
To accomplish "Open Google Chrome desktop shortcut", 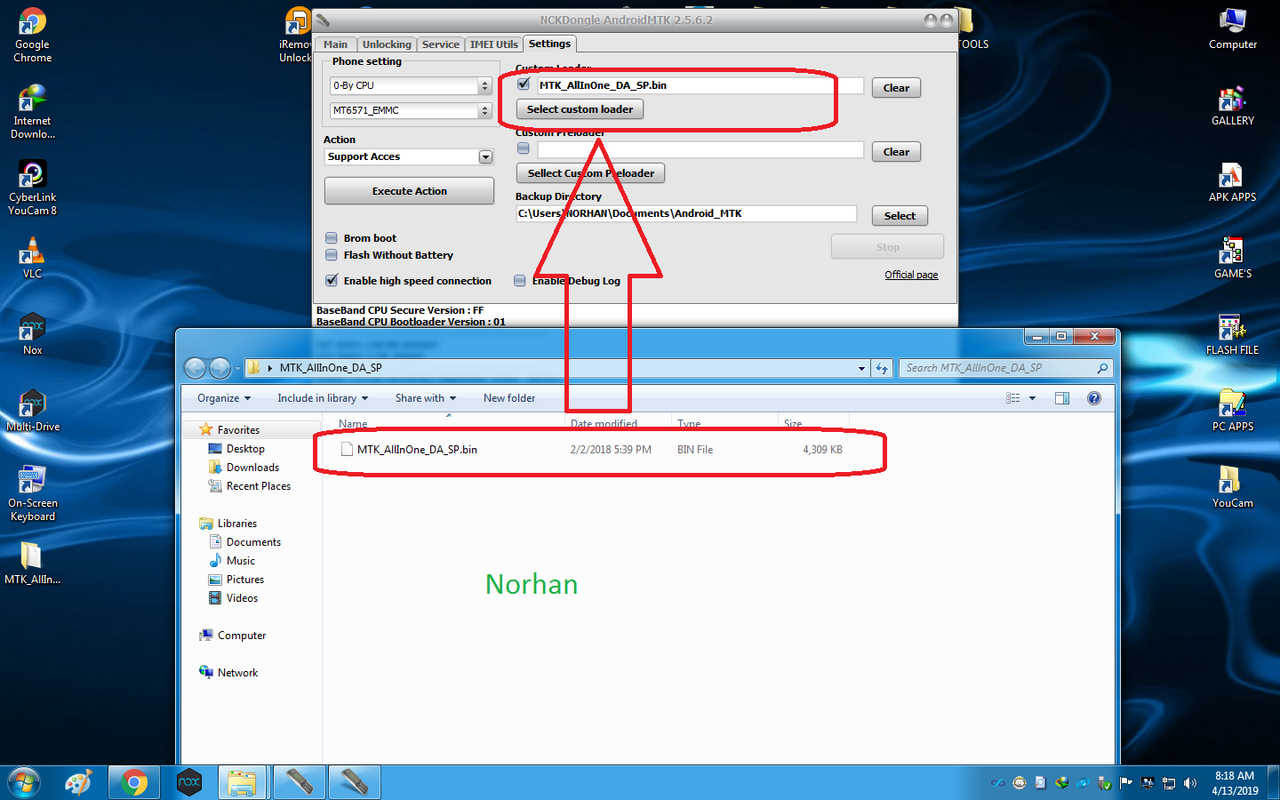I will (32, 35).
